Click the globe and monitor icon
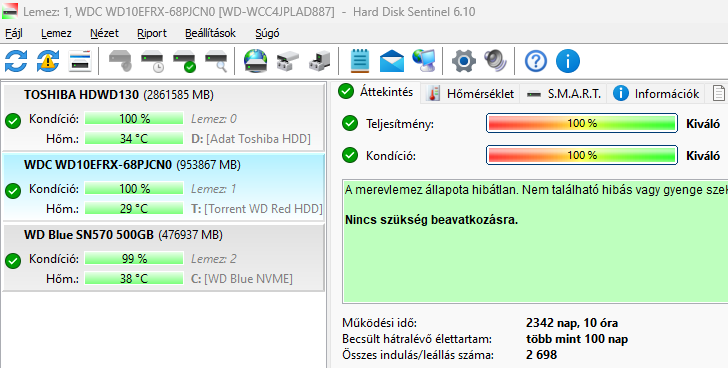728x368 pixels. [424, 61]
